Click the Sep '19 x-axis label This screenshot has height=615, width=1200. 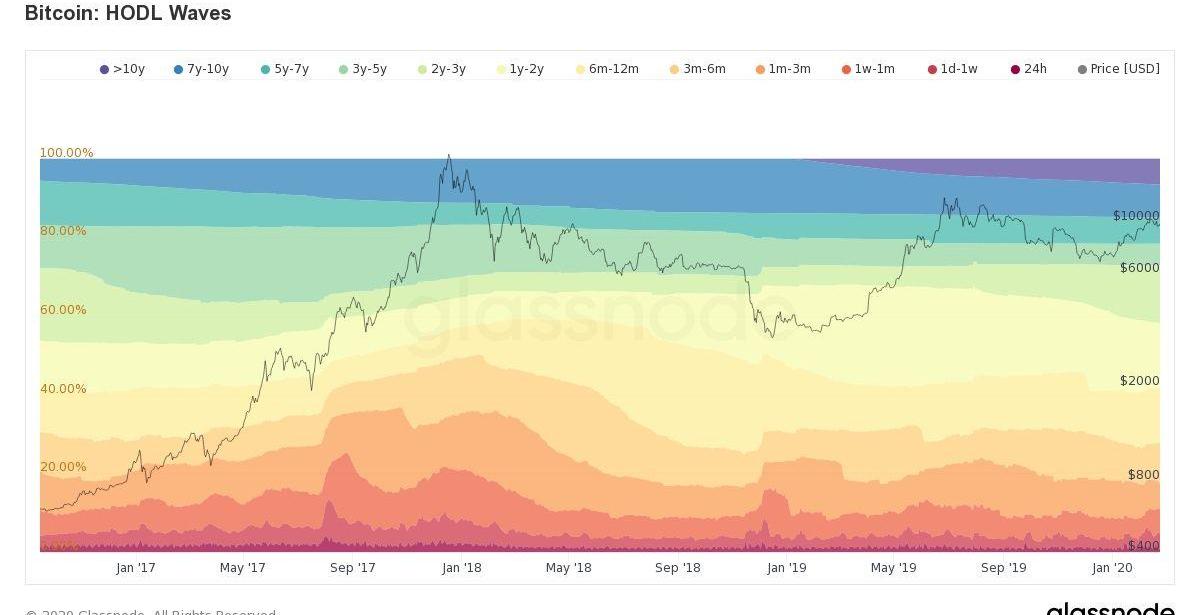[x=1003, y=568]
